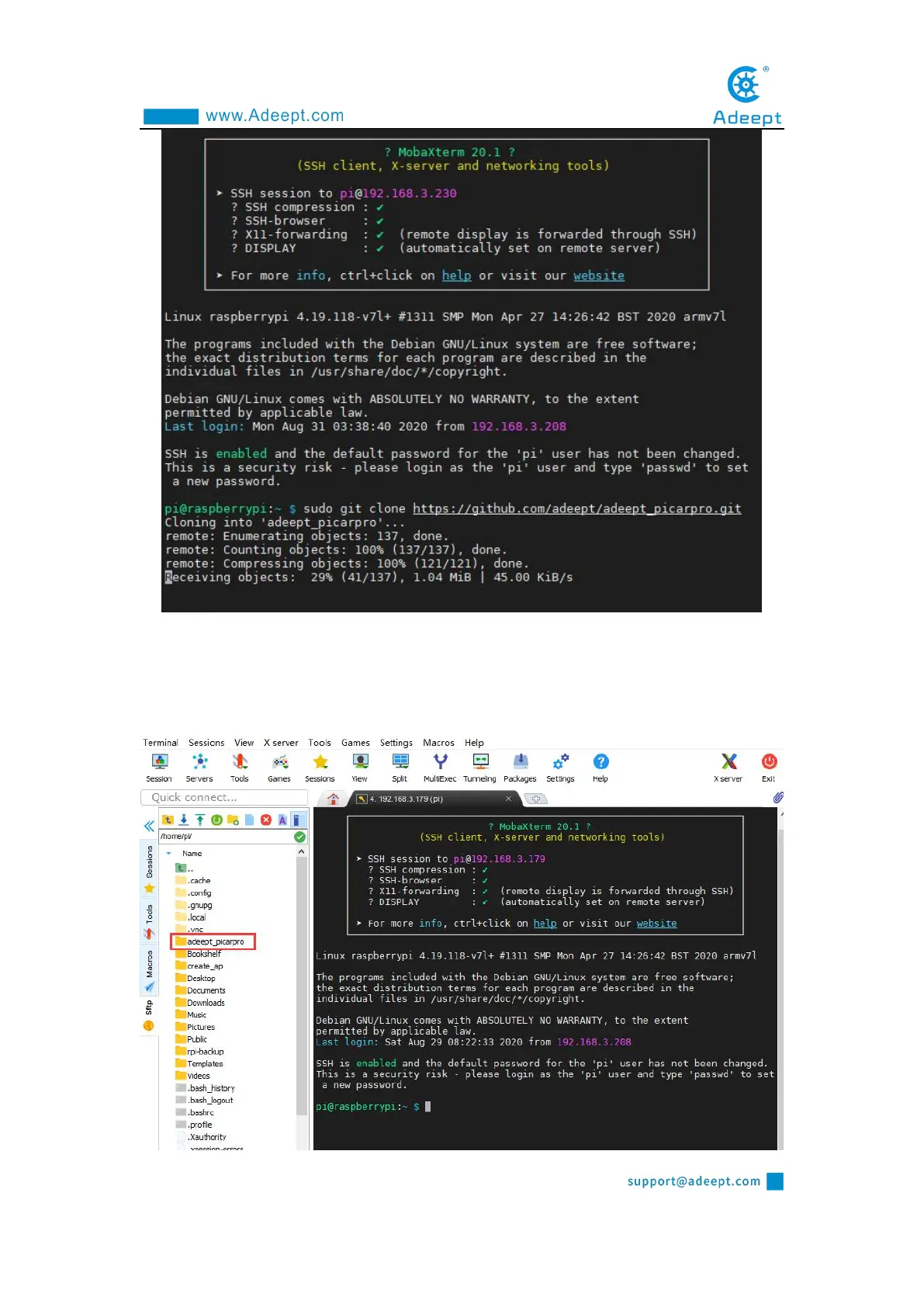This screenshot has height=1307, width=924.
Task: Create a new file in SFTP browser
Action: (x=249, y=820)
